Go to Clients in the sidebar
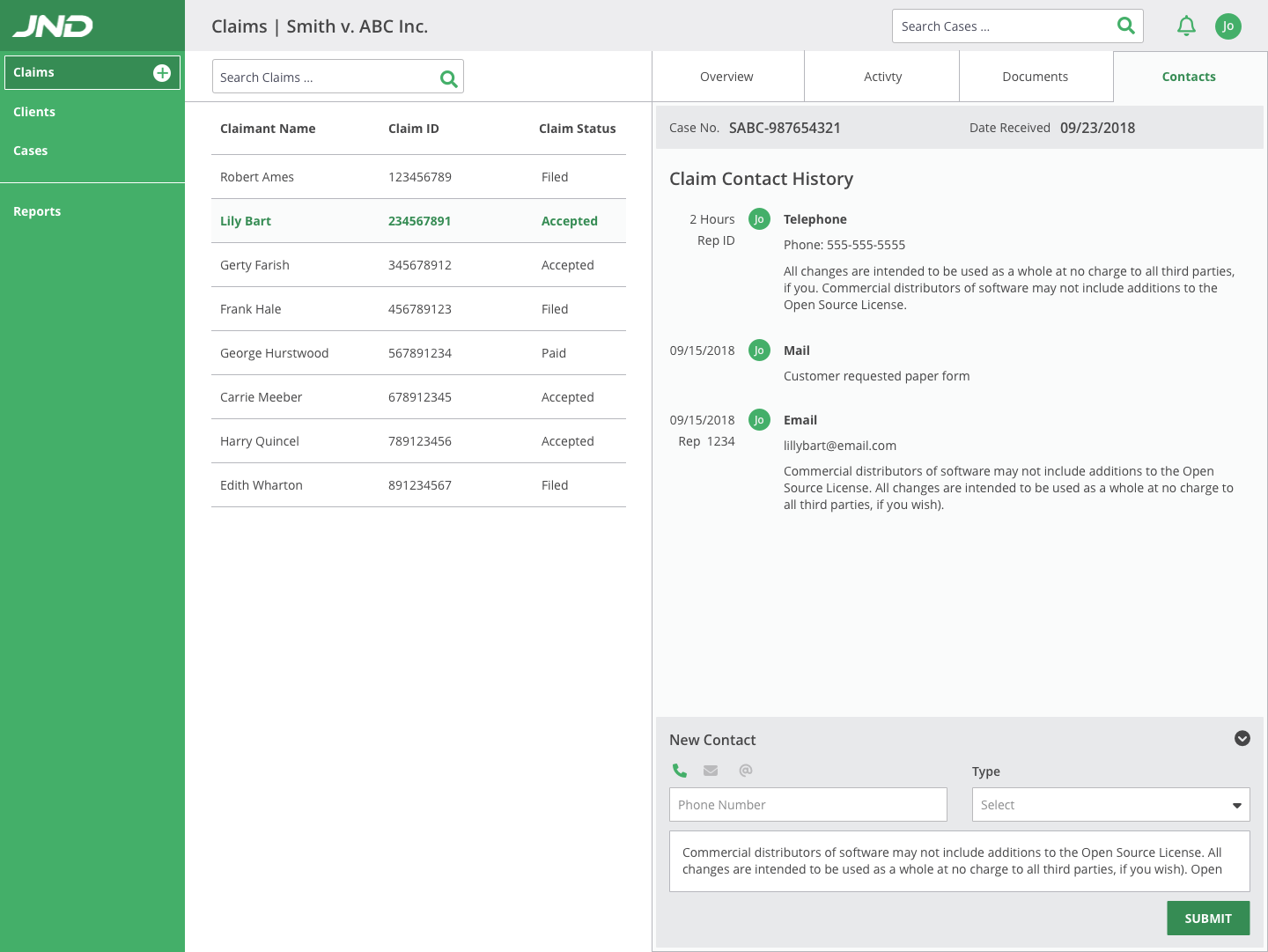Screen dimensions: 1268x952 (x=34, y=112)
